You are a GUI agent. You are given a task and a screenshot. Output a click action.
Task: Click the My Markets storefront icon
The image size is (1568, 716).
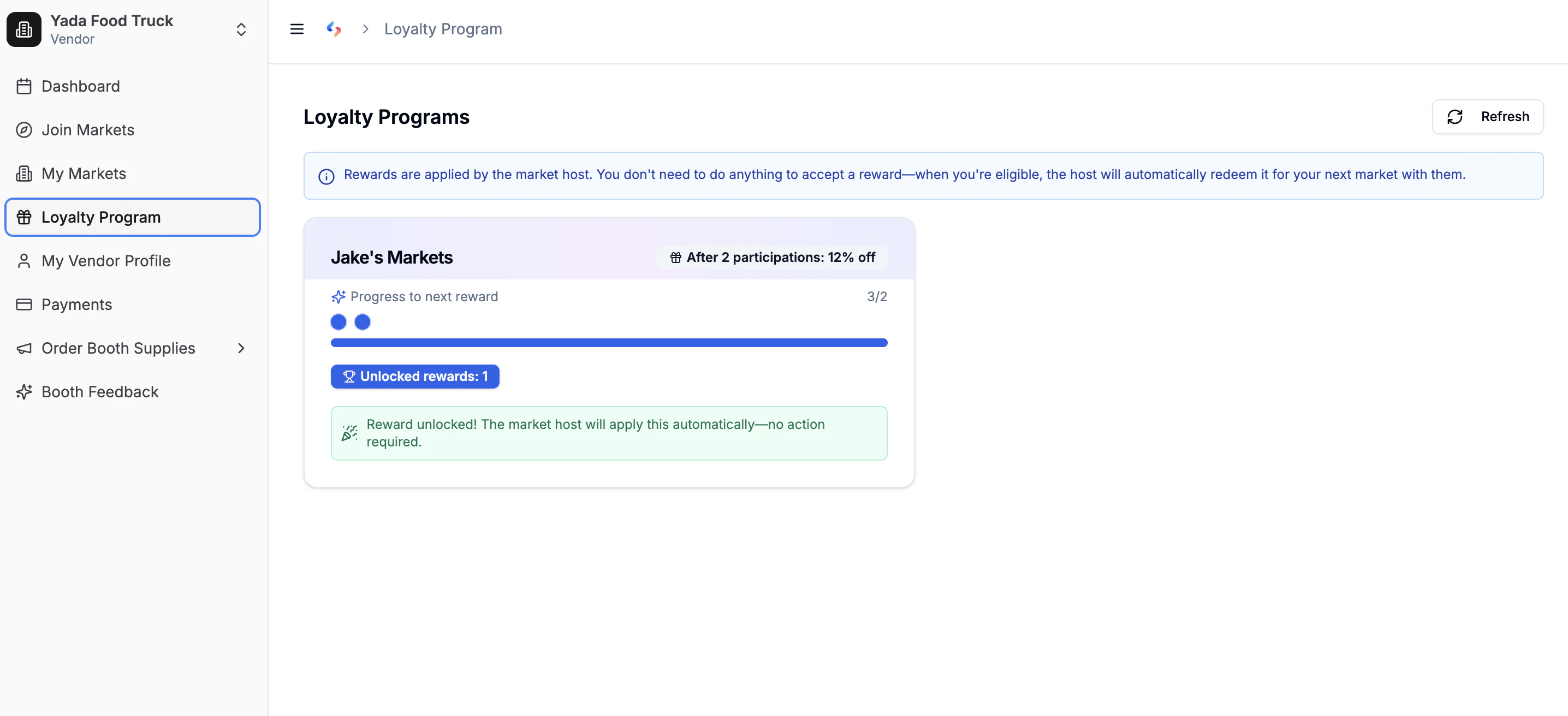[x=25, y=174]
